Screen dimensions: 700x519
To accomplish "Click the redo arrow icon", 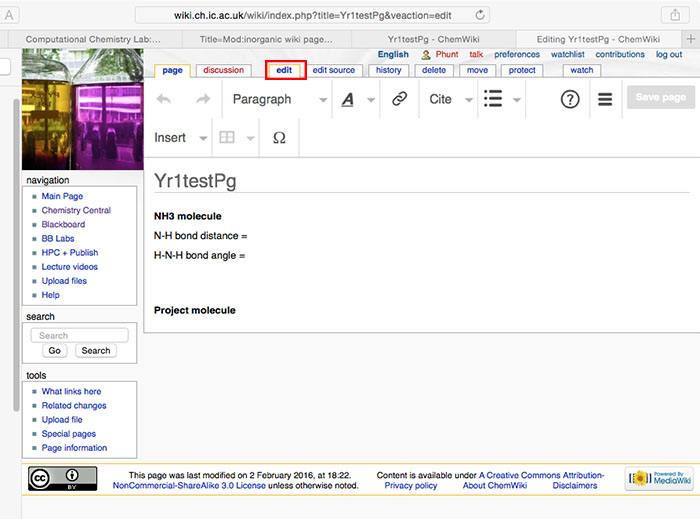I will [x=203, y=99].
